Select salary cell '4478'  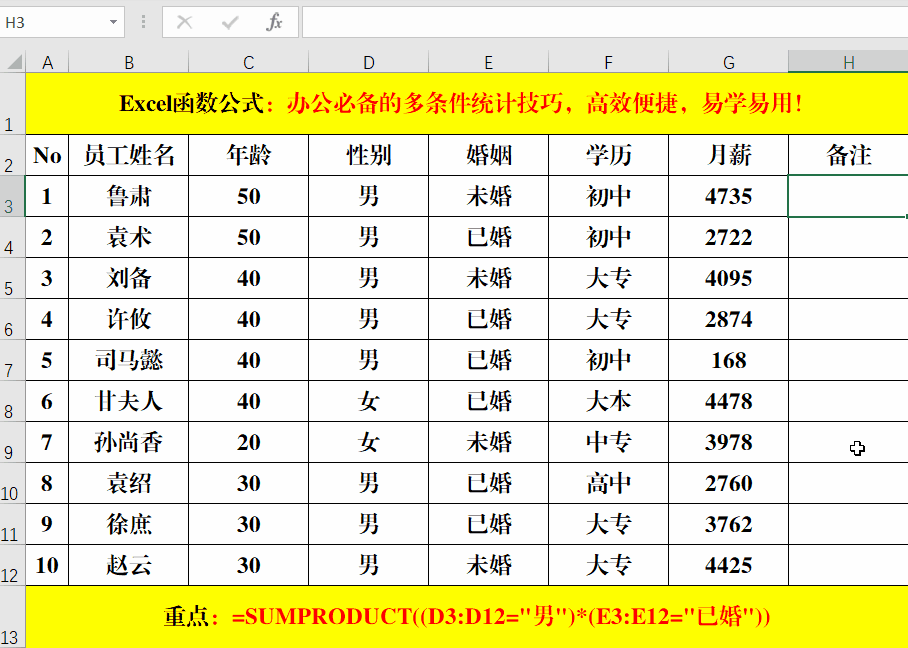click(x=728, y=401)
